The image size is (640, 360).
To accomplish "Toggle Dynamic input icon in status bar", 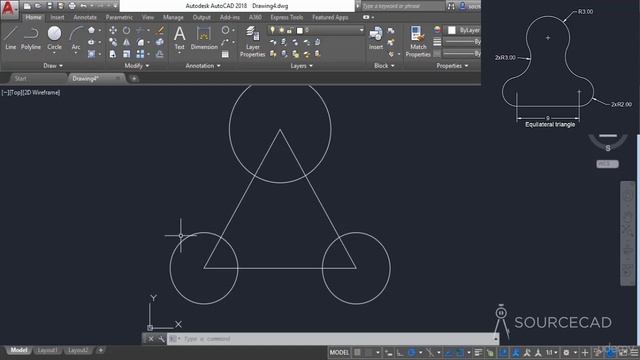I will tap(389, 352).
